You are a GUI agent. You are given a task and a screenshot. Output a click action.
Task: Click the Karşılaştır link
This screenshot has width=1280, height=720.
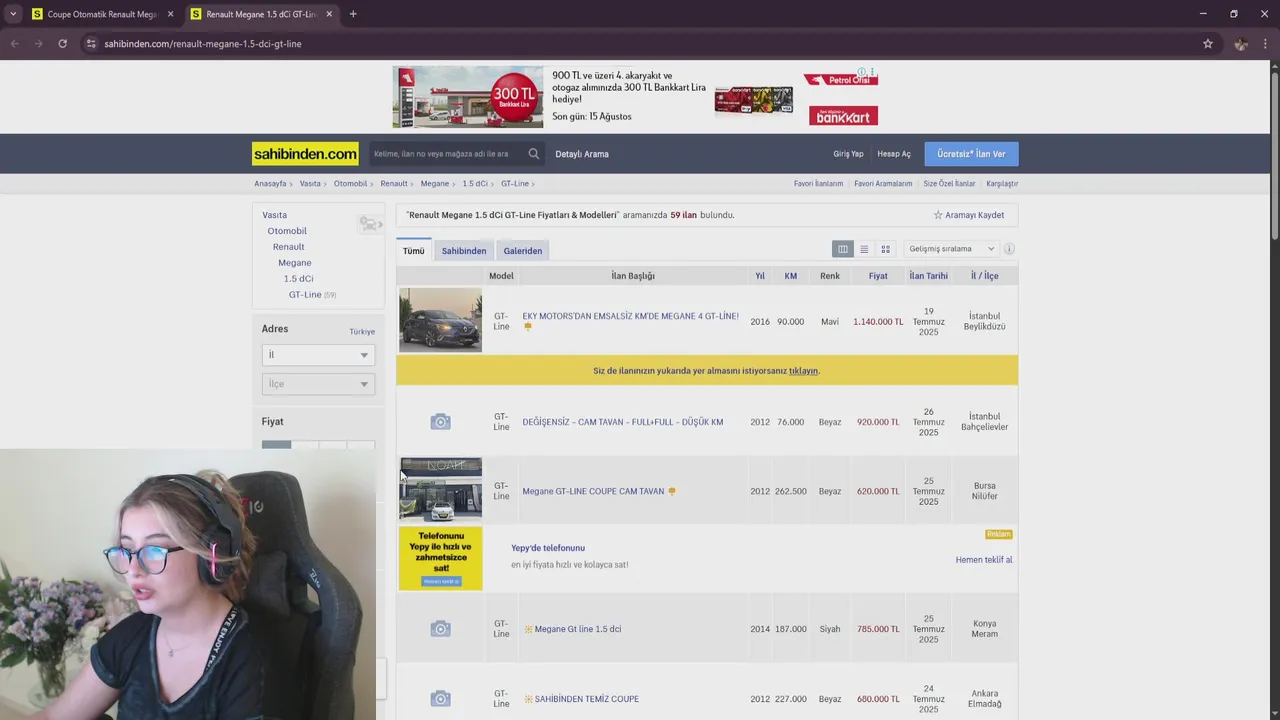(x=1002, y=184)
